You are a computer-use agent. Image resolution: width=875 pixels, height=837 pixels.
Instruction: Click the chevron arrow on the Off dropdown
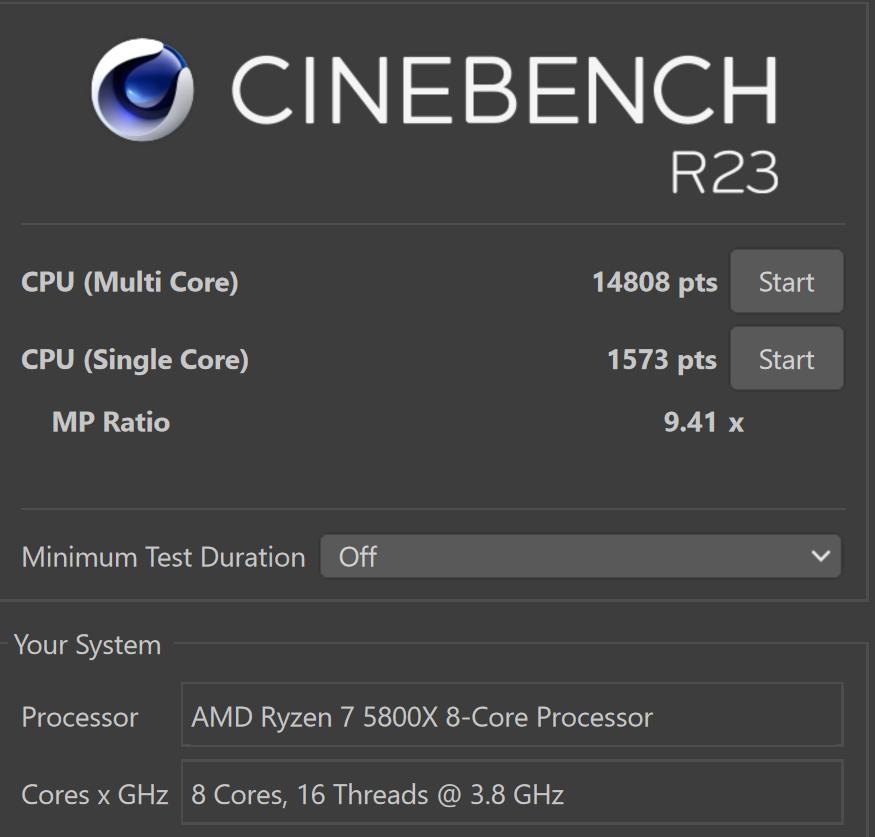click(820, 556)
